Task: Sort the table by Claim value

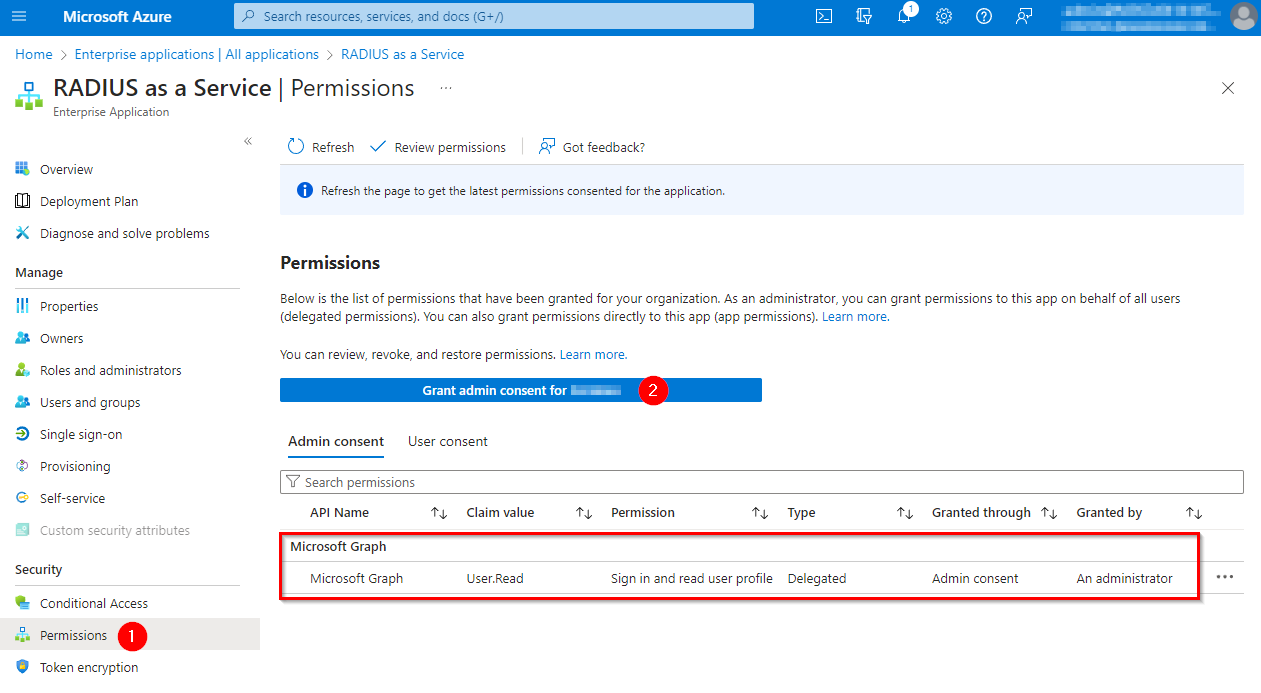Action: (584, 513)
